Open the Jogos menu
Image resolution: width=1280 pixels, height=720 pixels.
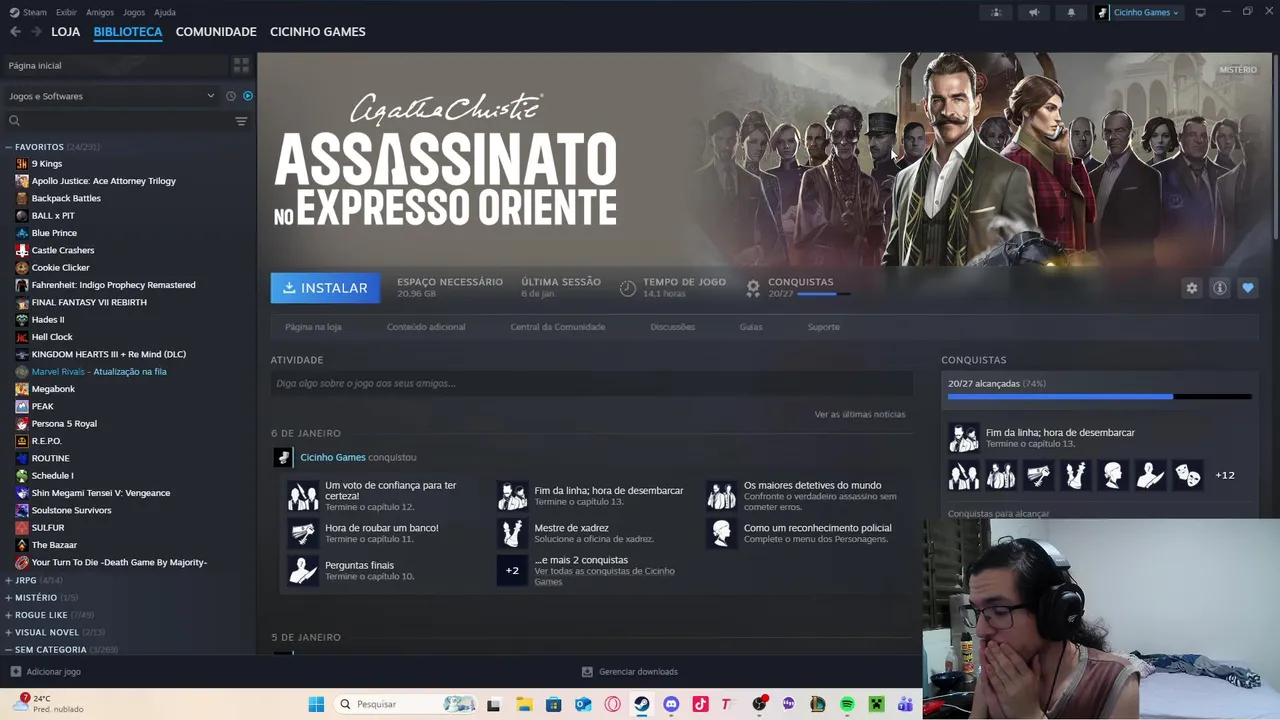[134, 12]
